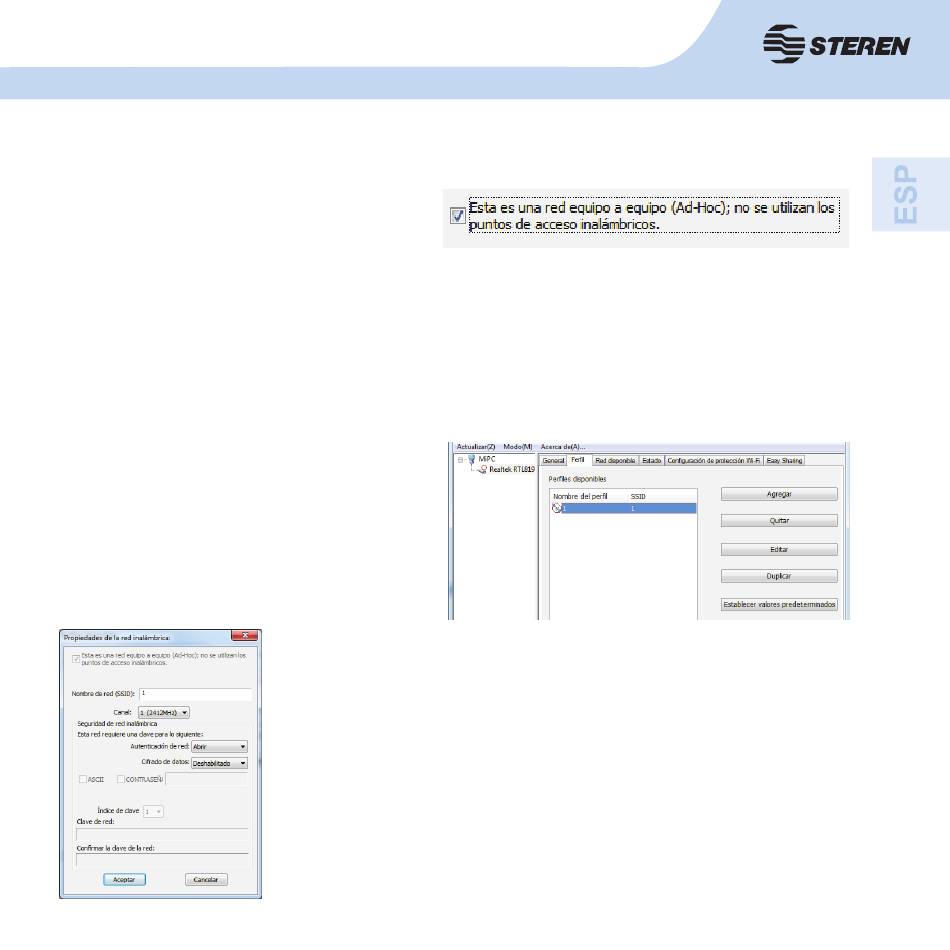Check the CONTRASEÑA checkbox

click(x=121, y=779)
